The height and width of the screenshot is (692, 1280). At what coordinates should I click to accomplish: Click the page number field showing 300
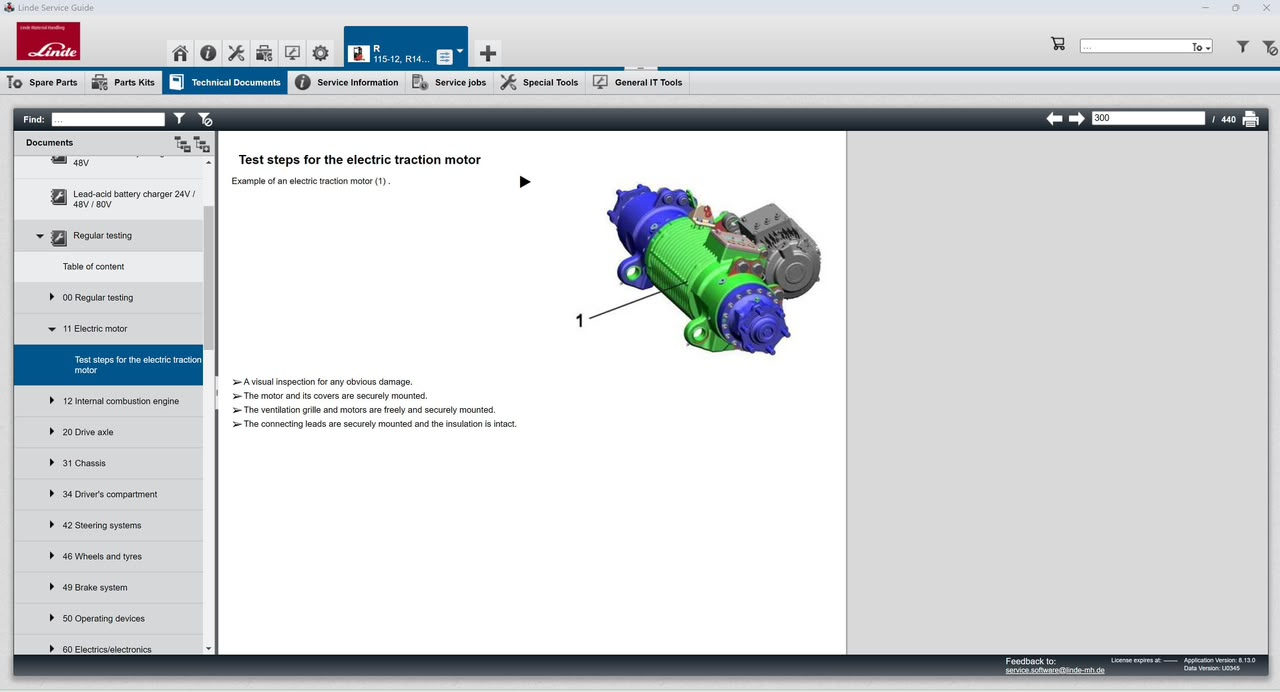point(1148,118)
